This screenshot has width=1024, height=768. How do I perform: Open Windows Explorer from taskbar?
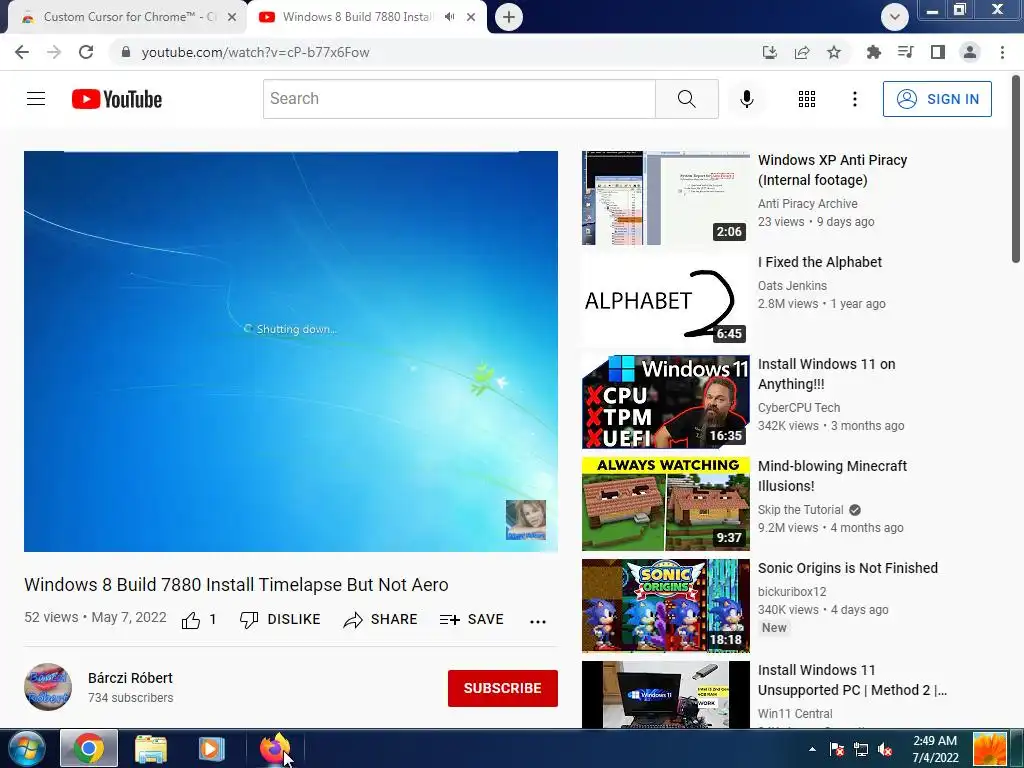click(x=151, y=749)
